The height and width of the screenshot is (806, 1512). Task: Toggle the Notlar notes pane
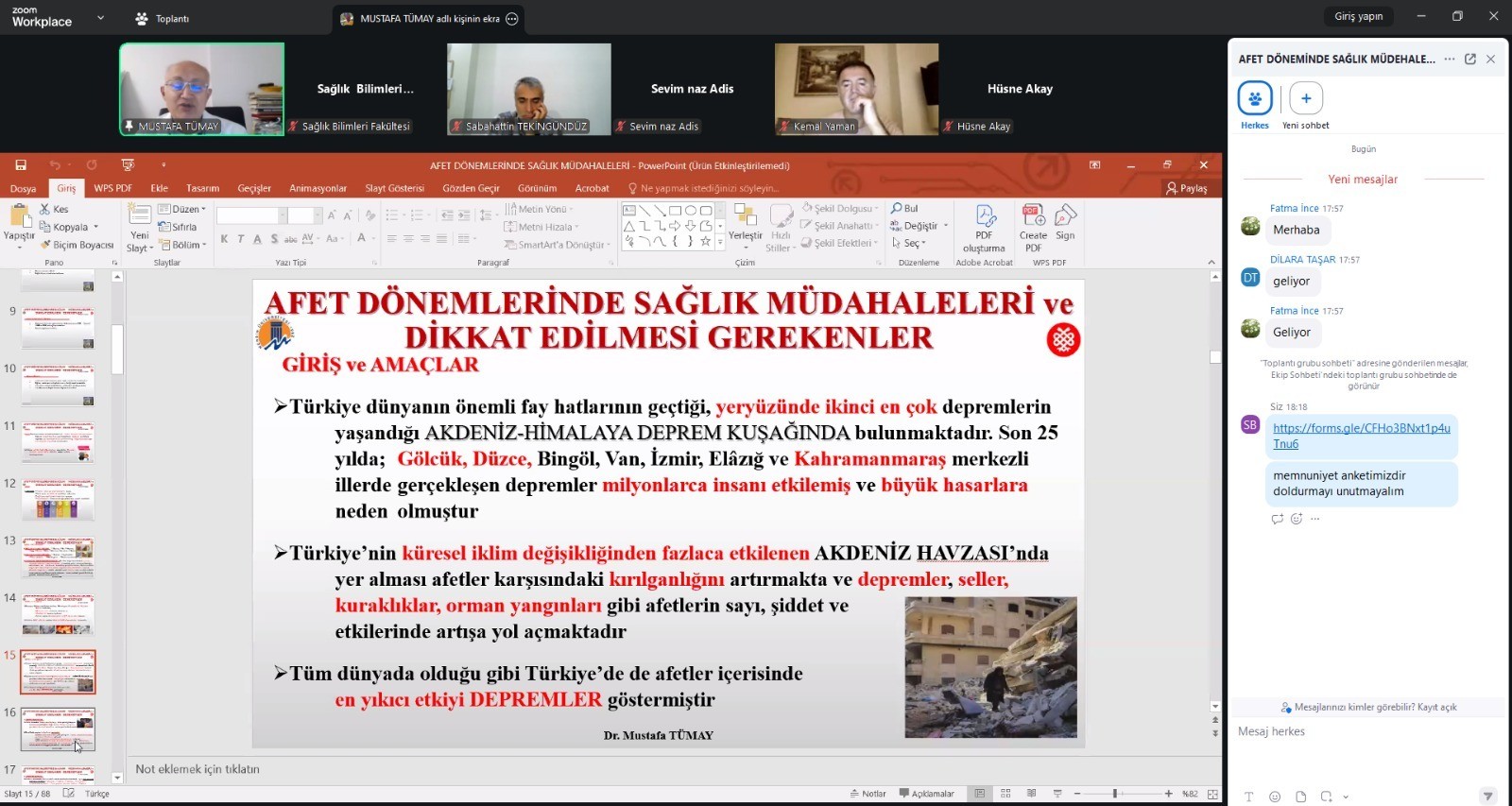click(x=868, y=794)
